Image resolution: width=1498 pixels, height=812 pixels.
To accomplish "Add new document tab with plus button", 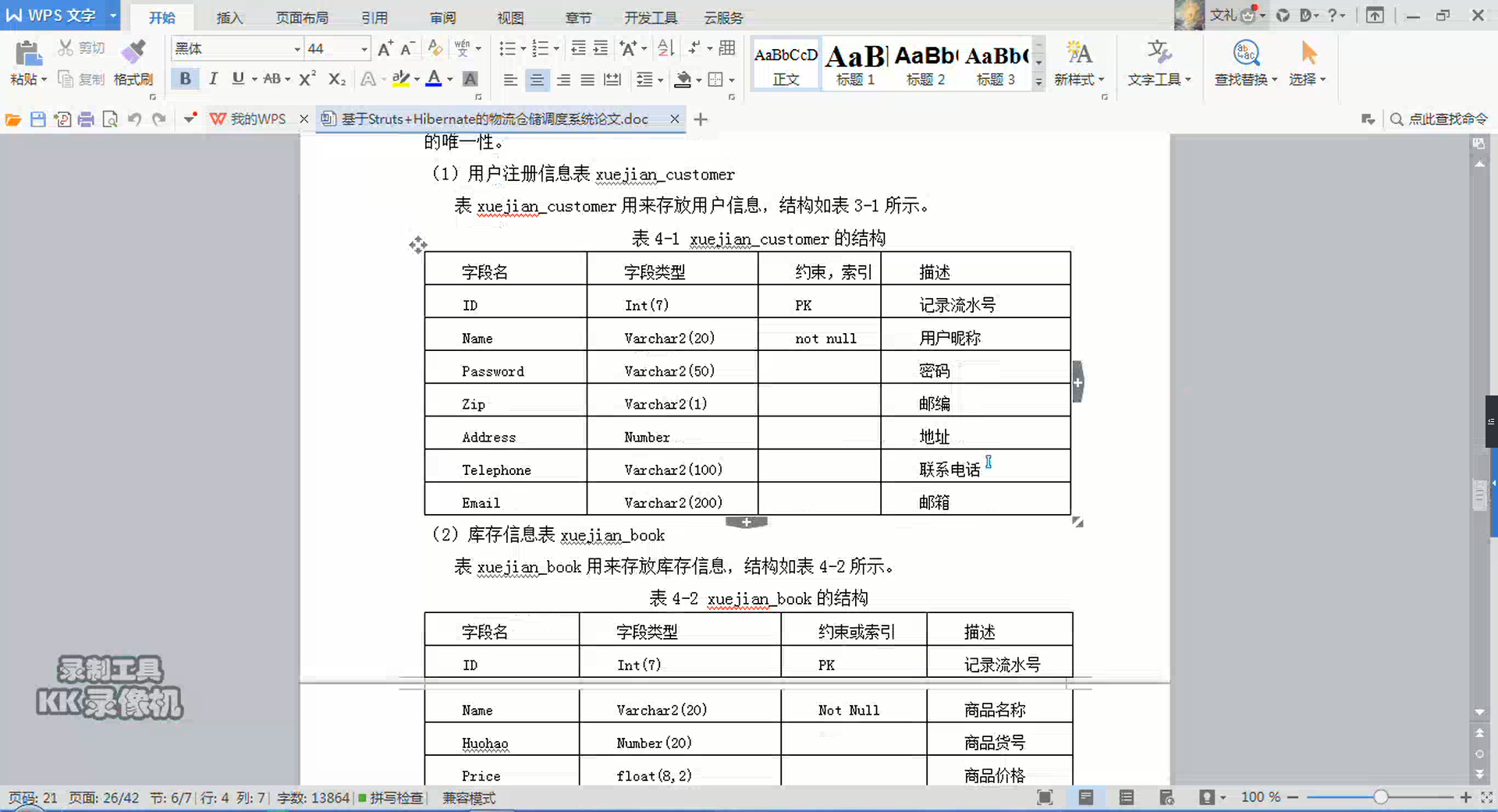I will click(x=701, y=119).
